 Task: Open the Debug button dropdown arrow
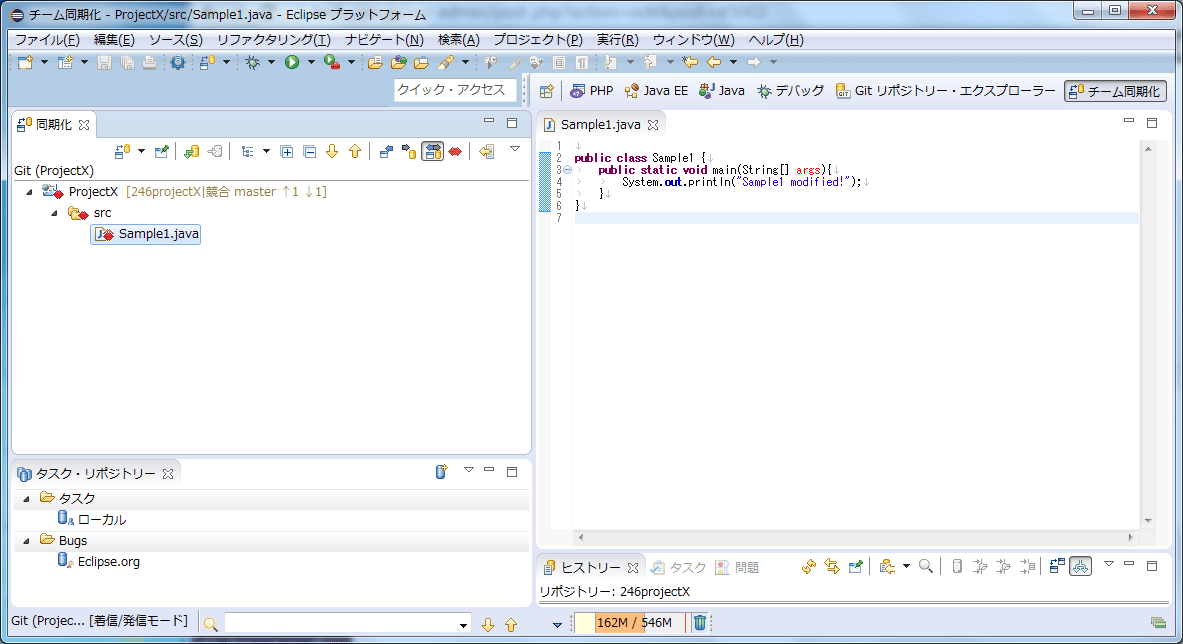click(x=271, y=63)
